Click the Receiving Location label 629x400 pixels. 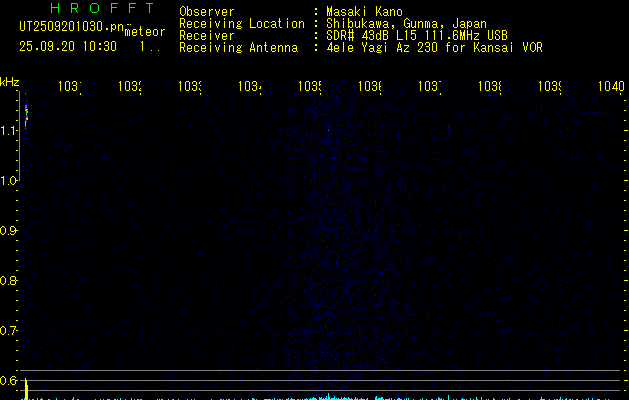[241, 23]
